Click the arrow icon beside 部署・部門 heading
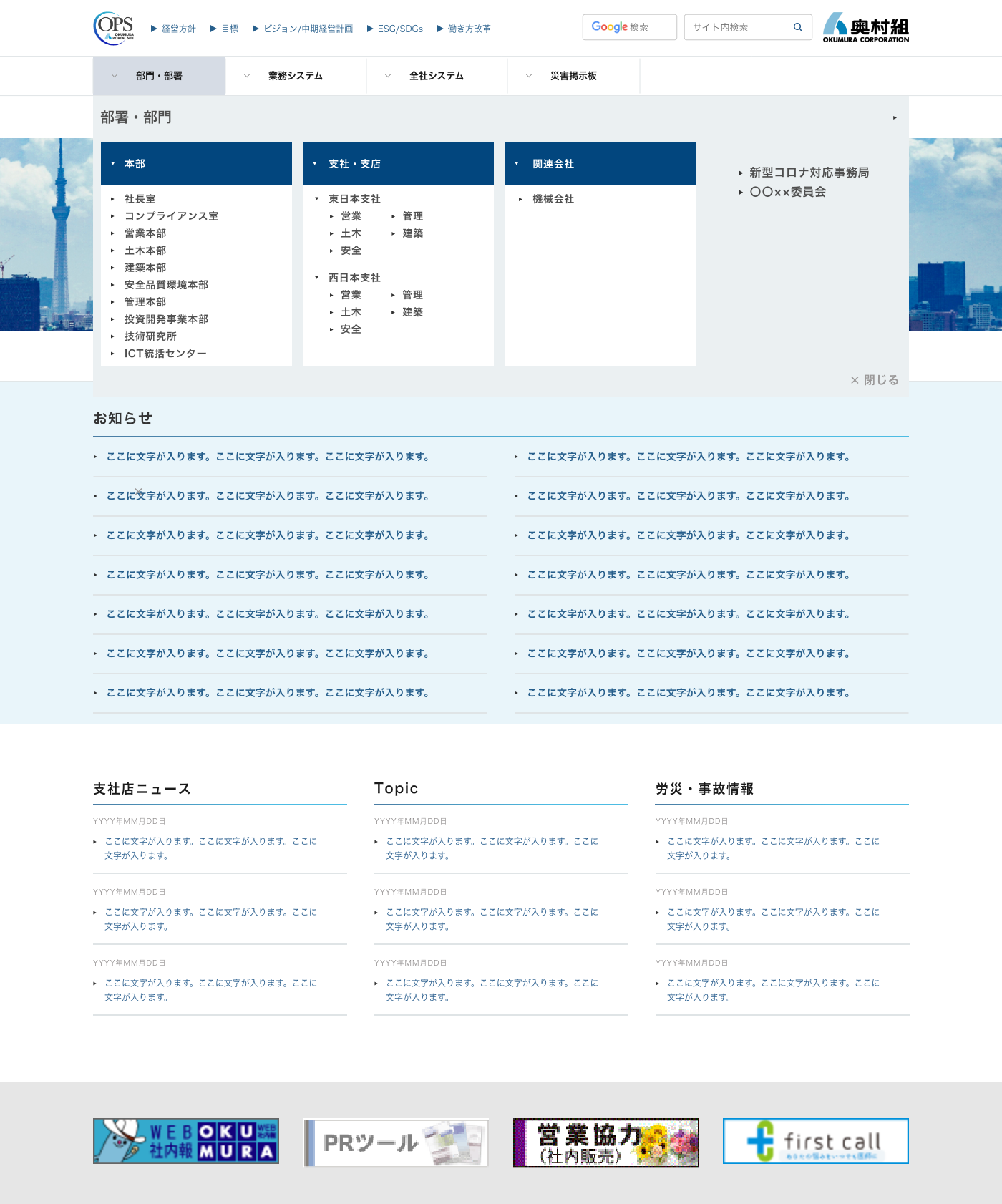 (x=895, y=118)
